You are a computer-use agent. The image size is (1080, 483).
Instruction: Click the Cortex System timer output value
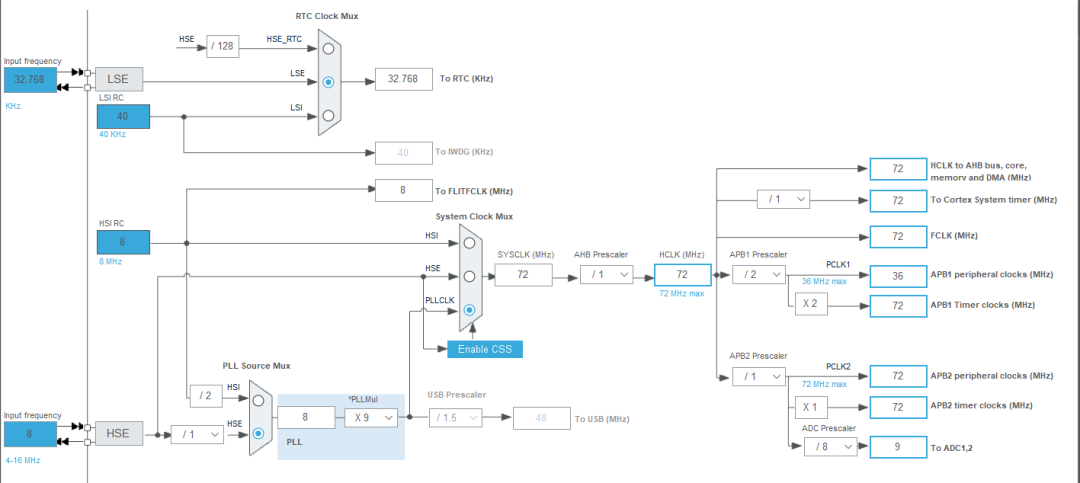898,201
